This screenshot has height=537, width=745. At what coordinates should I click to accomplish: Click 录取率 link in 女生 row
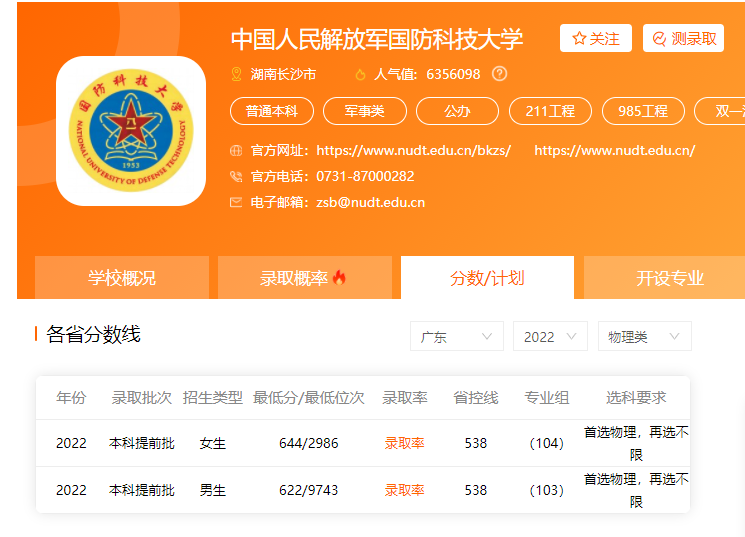coord(404,443)
